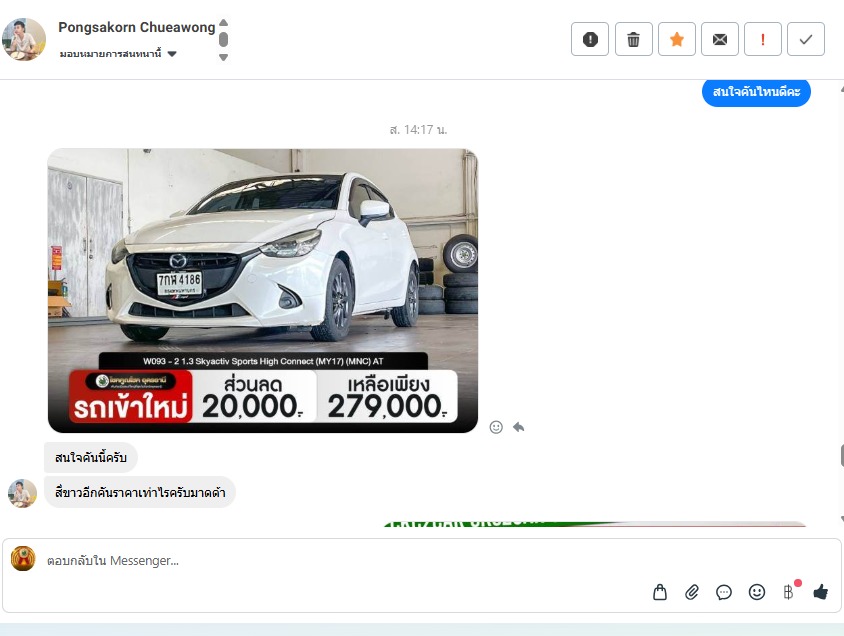Image resolution: width=844 pixels, height=636 pixels.
Task: Click the spam report octagon icon
Action: click(x=590, y=39)
